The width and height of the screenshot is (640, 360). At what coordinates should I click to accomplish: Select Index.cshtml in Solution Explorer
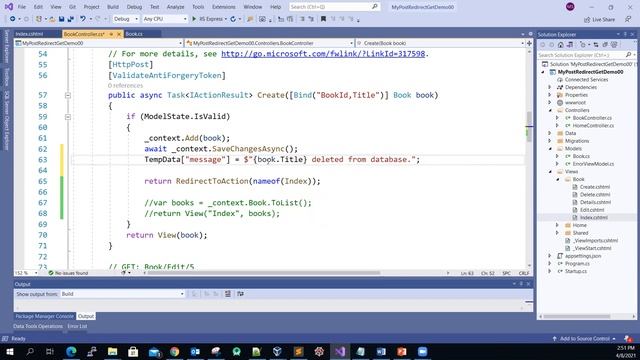click(x=593, y=218)
